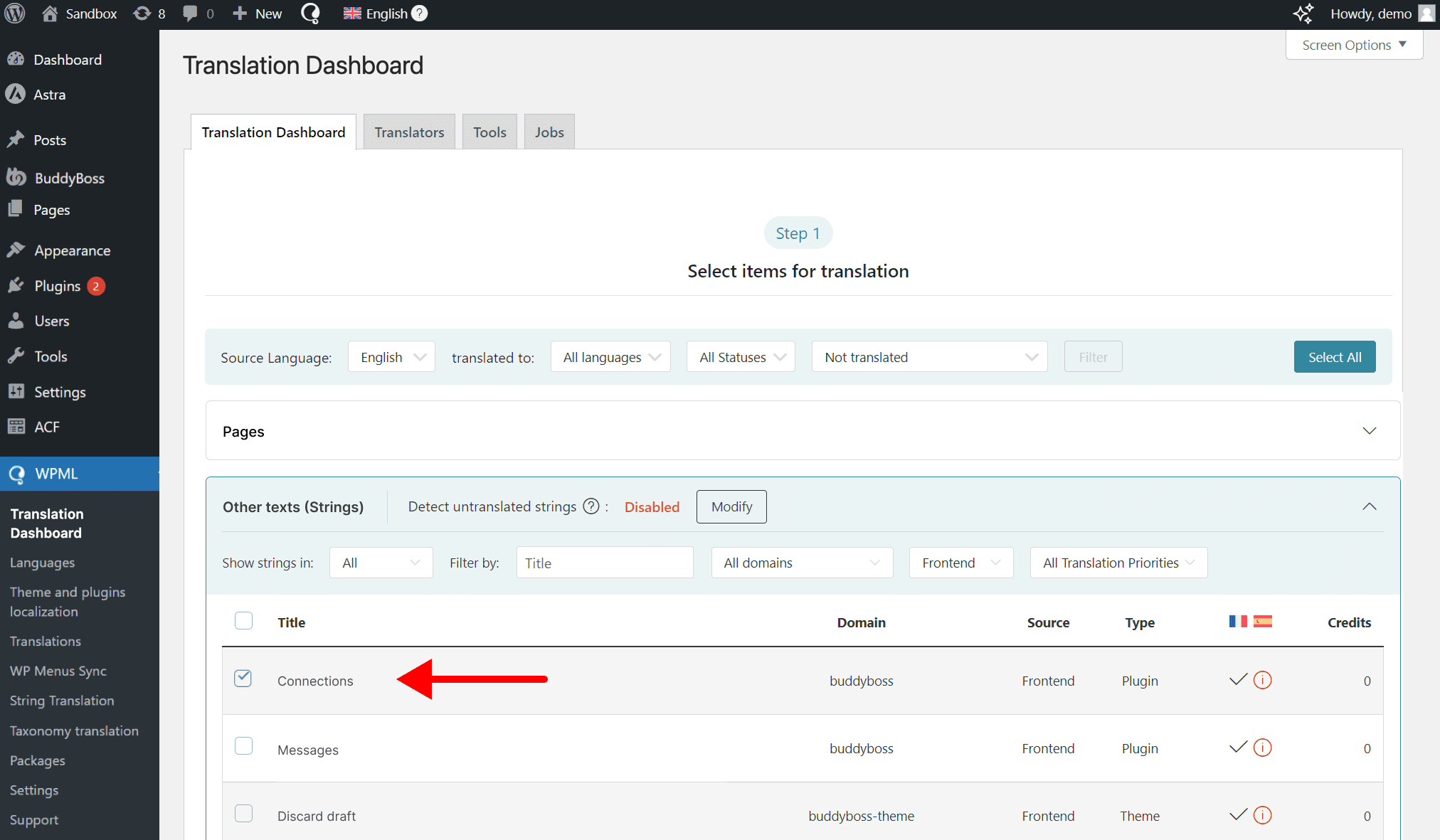Open the Not translated dropdown
Screen dimensions: 1440x840
point(929,357)
